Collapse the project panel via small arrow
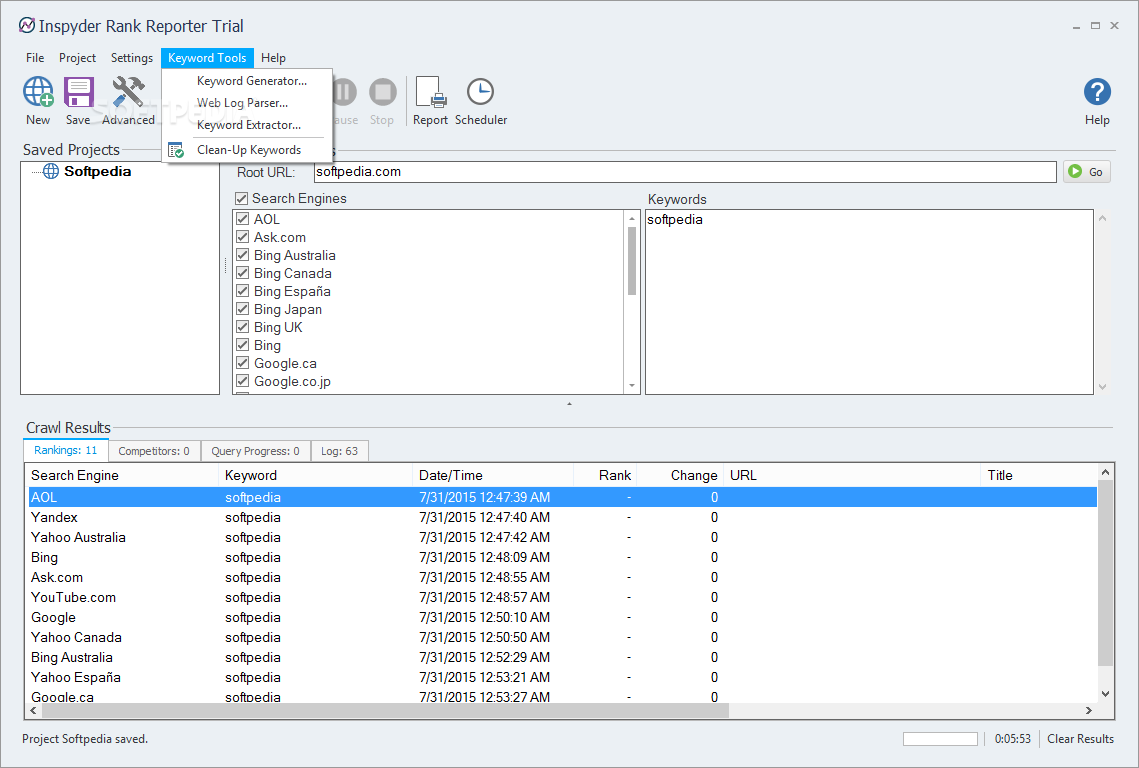The width and height of the screenshot is (1139, 768). click(570, 403)
